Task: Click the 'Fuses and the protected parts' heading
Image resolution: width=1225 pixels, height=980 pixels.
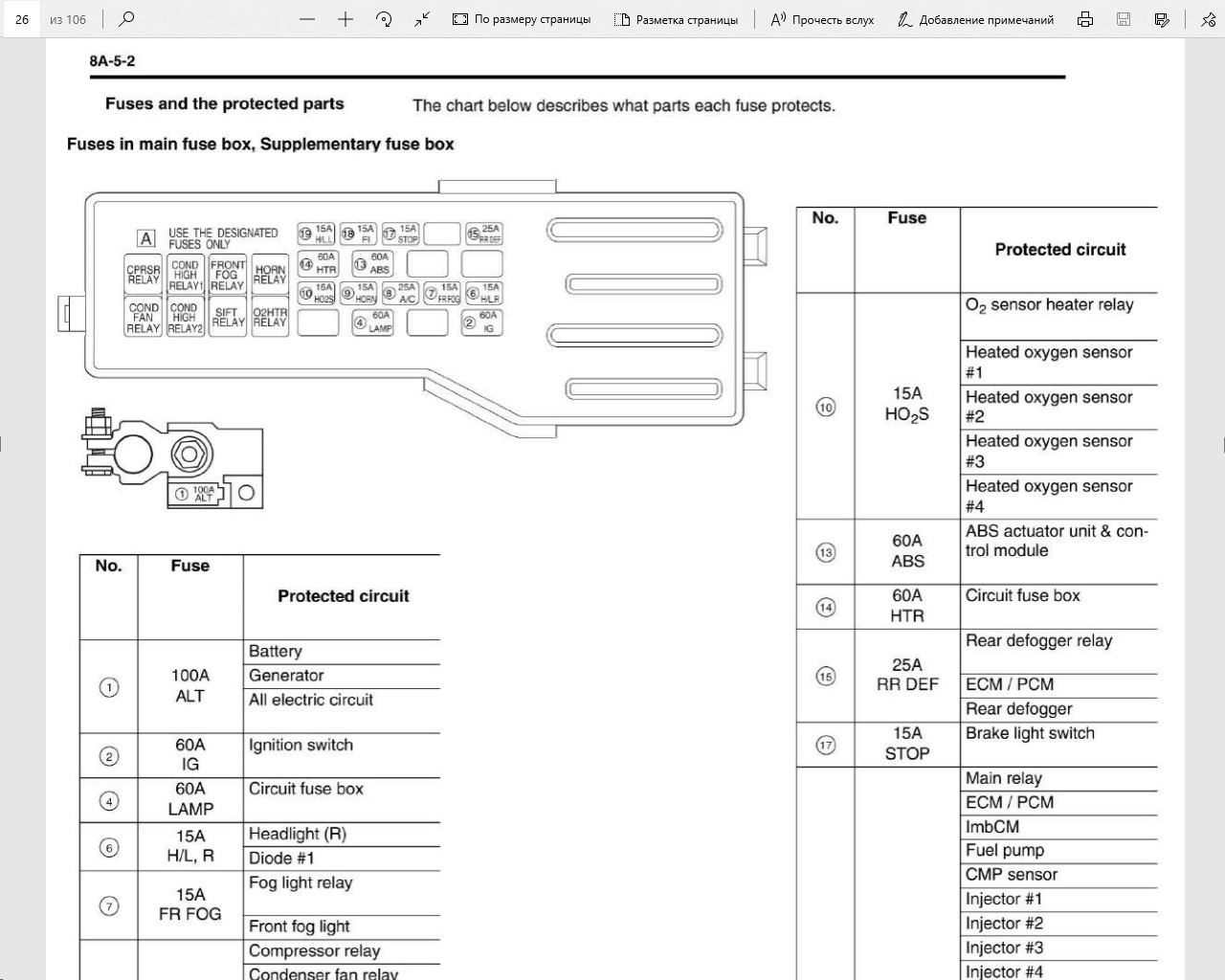Action: pos(224,104)
